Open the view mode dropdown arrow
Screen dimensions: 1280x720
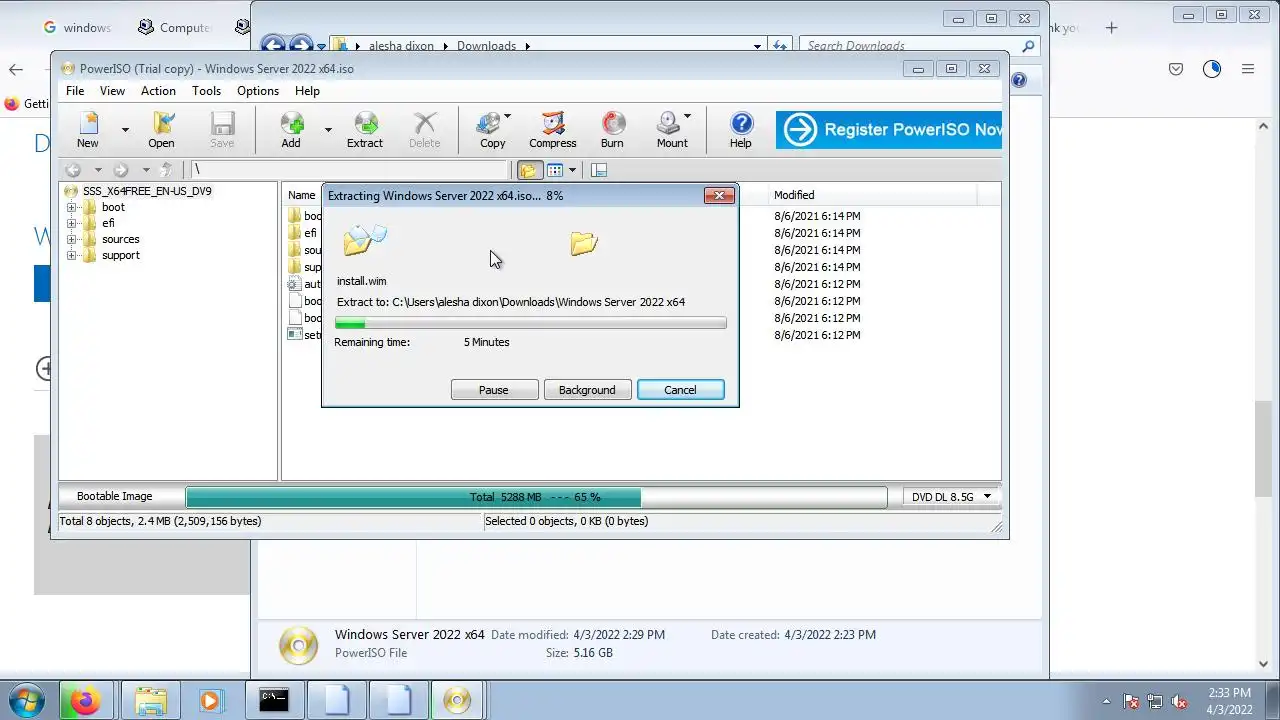[572, 170]
